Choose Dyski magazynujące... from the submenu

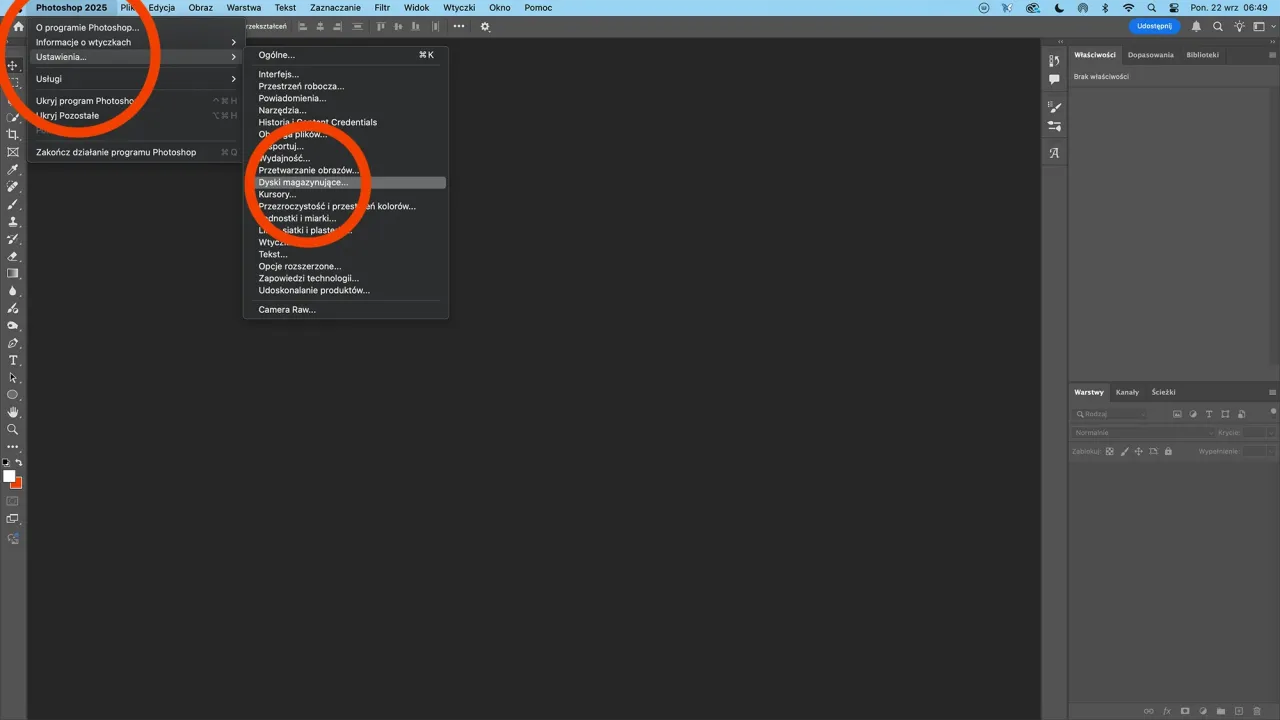coord(304,183)
